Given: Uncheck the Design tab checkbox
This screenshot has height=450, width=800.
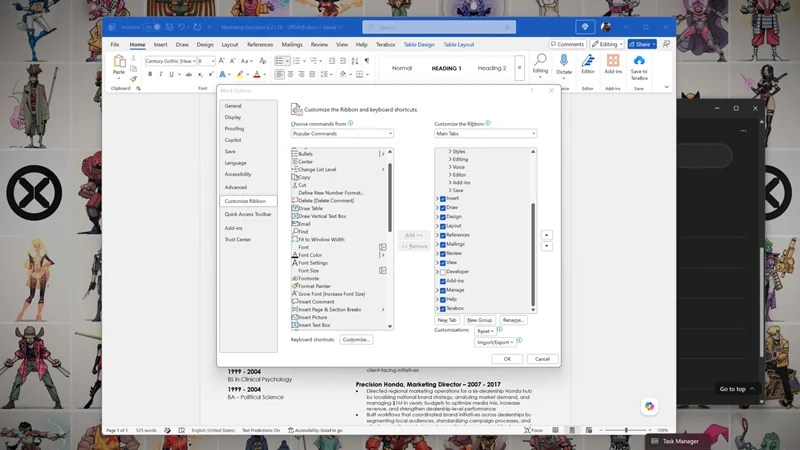Looking at the screenshot, I should point(443,217).
